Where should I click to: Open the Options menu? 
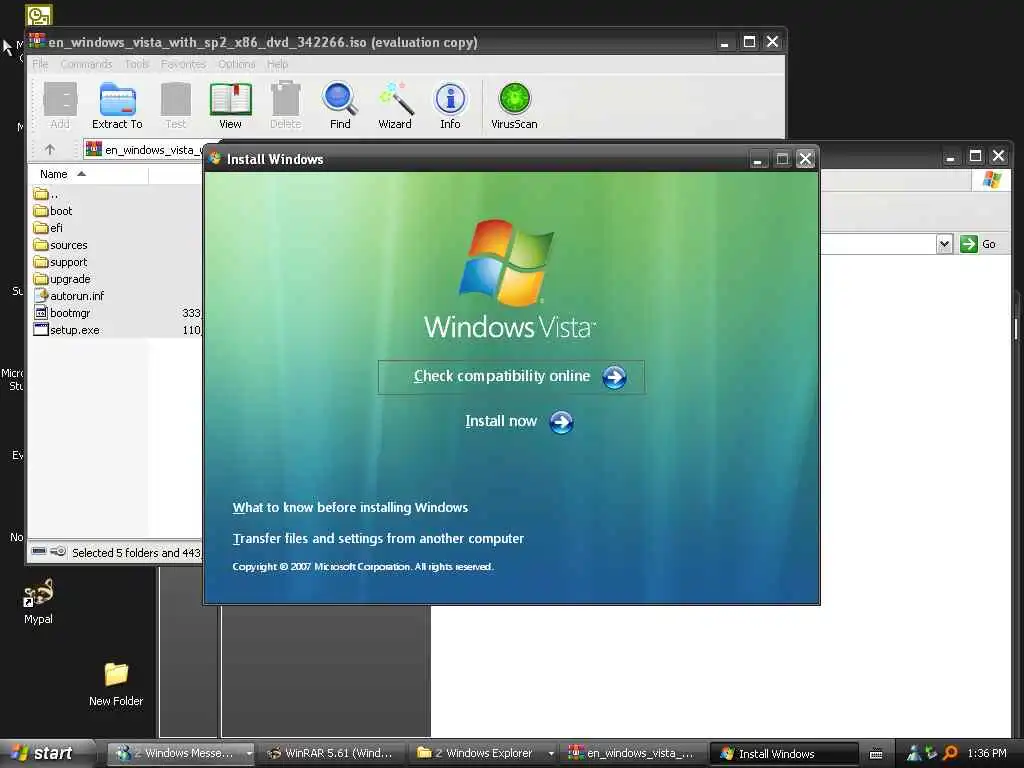coord(236,64)
